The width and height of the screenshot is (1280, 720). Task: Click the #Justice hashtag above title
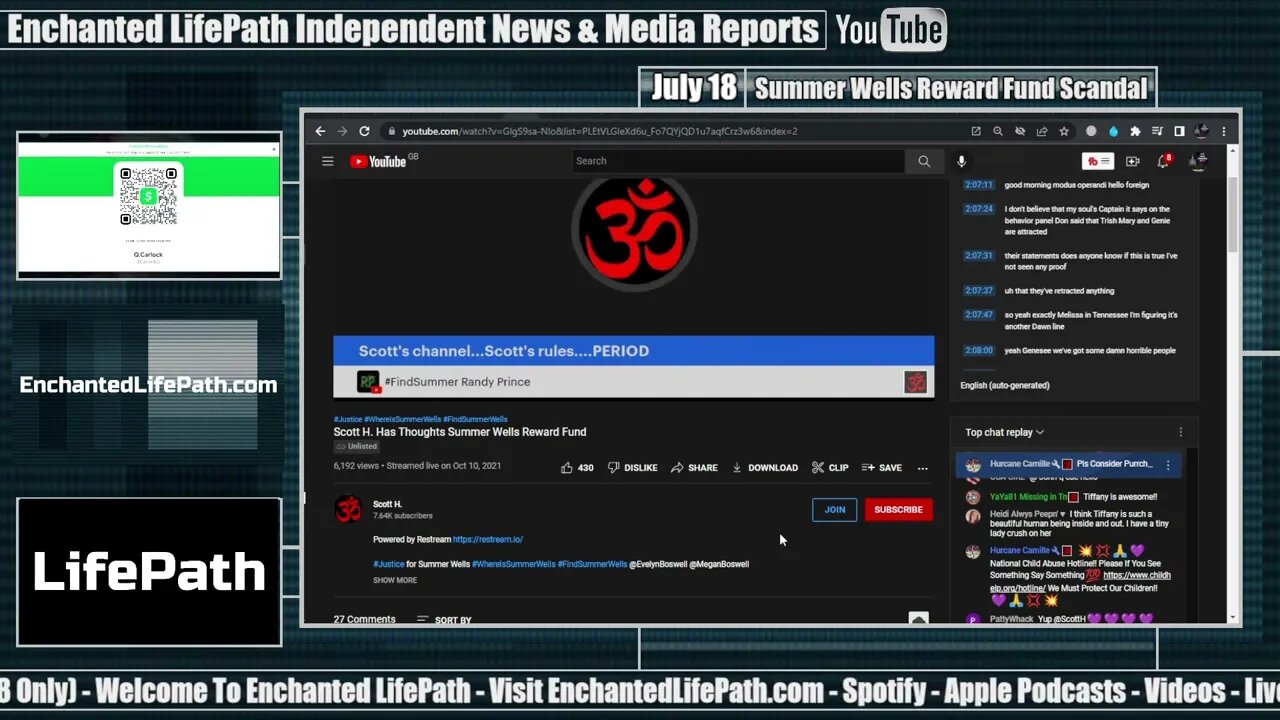tap(347, 419)
